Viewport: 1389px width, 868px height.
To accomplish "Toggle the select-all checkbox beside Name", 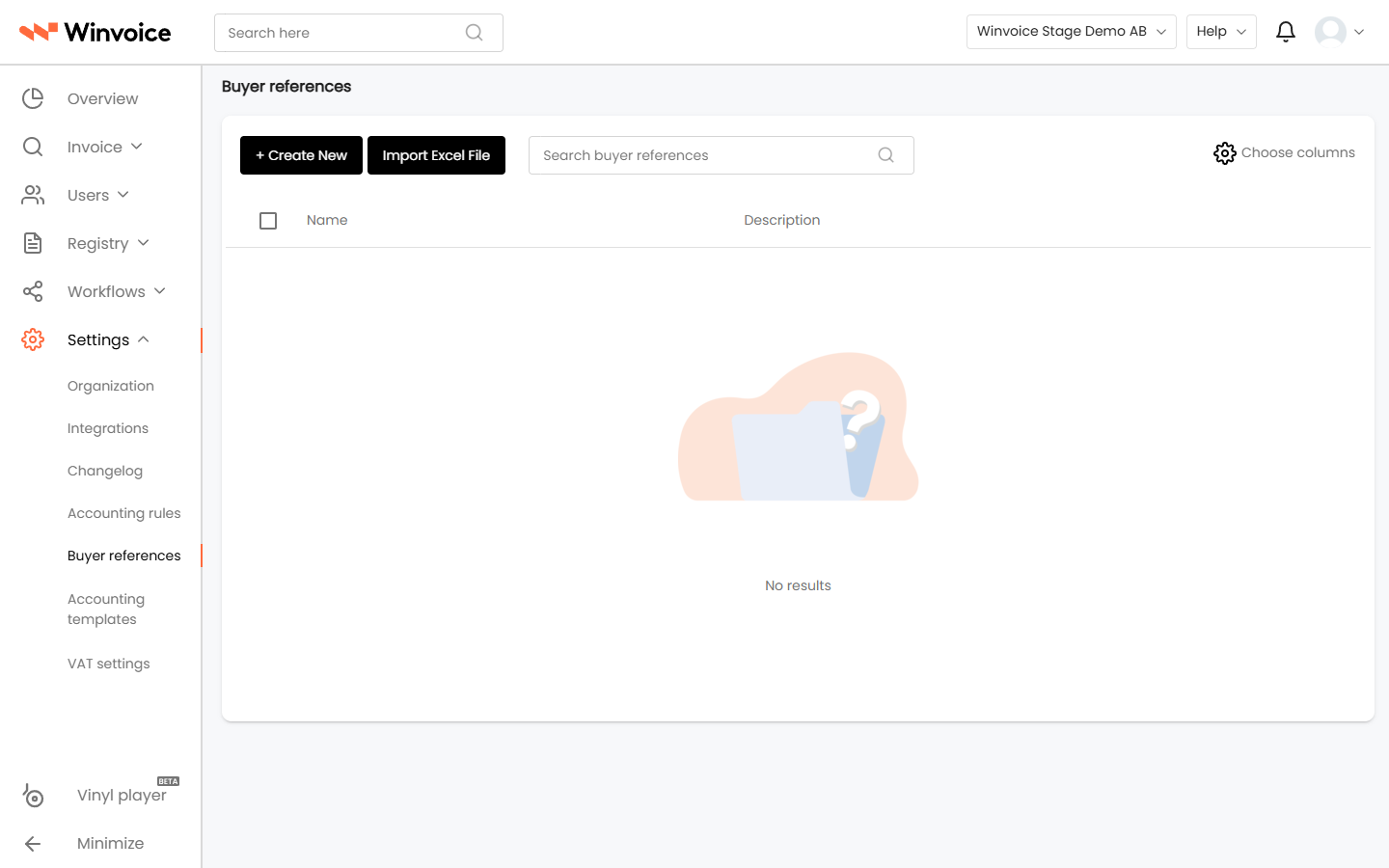I will [268, 221].
